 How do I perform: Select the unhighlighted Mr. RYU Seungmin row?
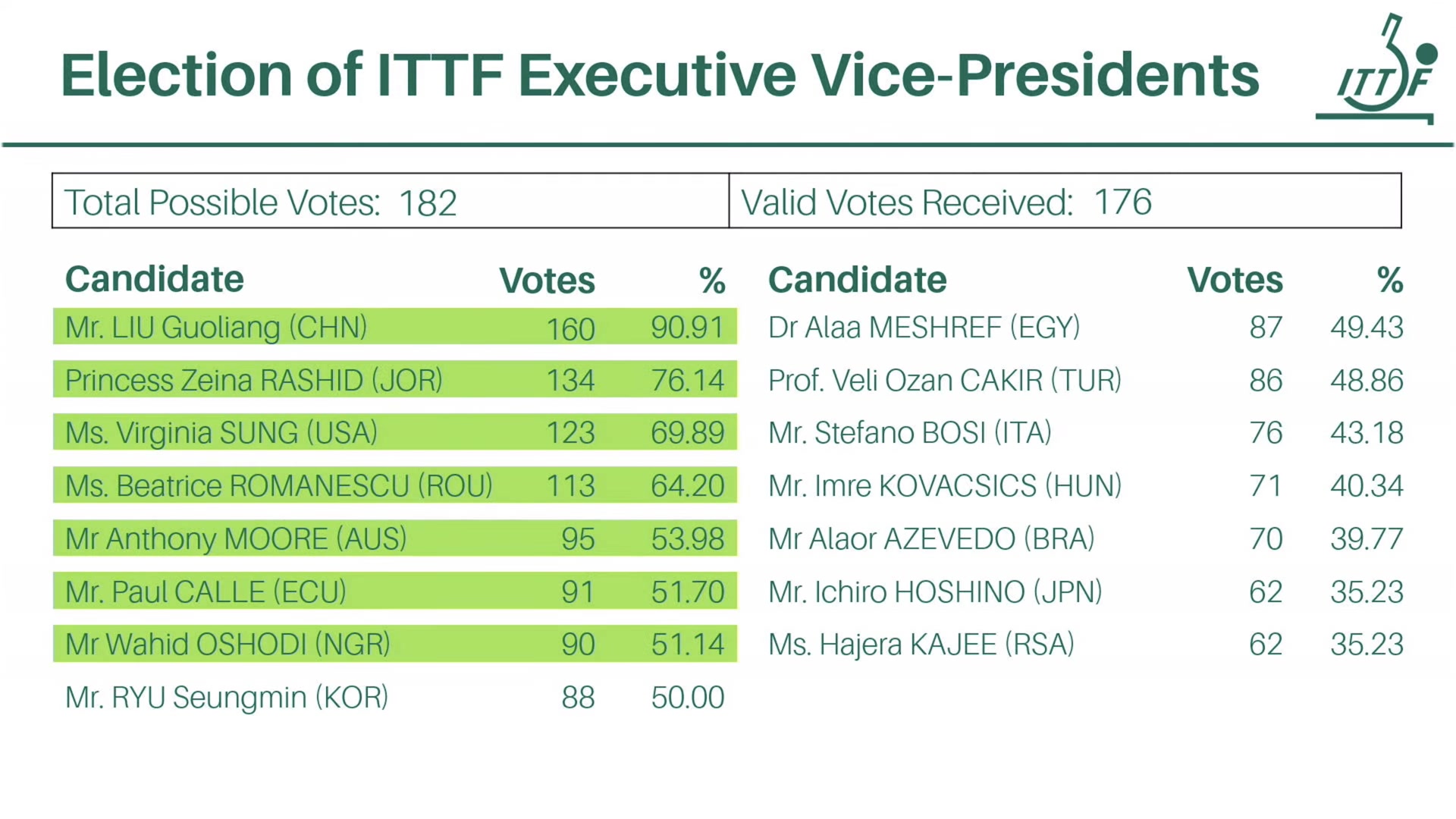tap(394, 697)
